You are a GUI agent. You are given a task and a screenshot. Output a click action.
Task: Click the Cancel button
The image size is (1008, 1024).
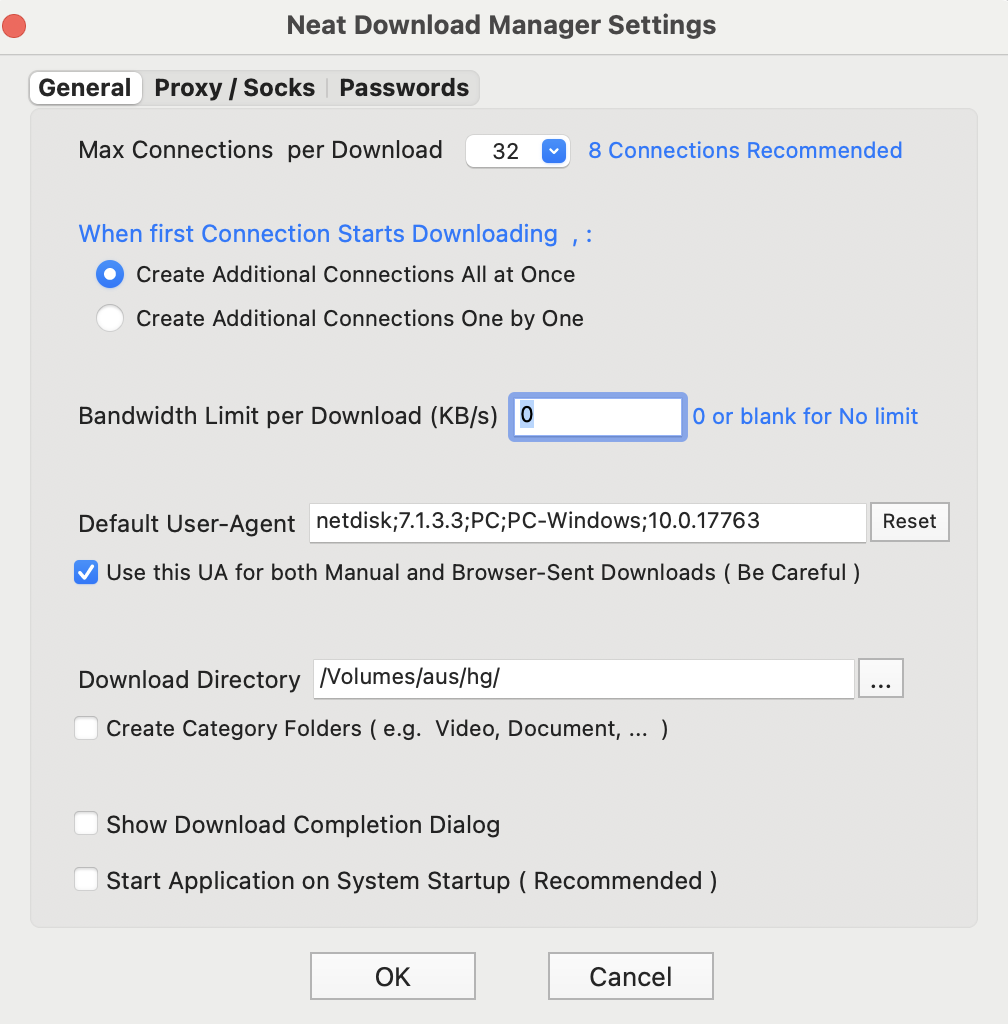coord(630,976)
